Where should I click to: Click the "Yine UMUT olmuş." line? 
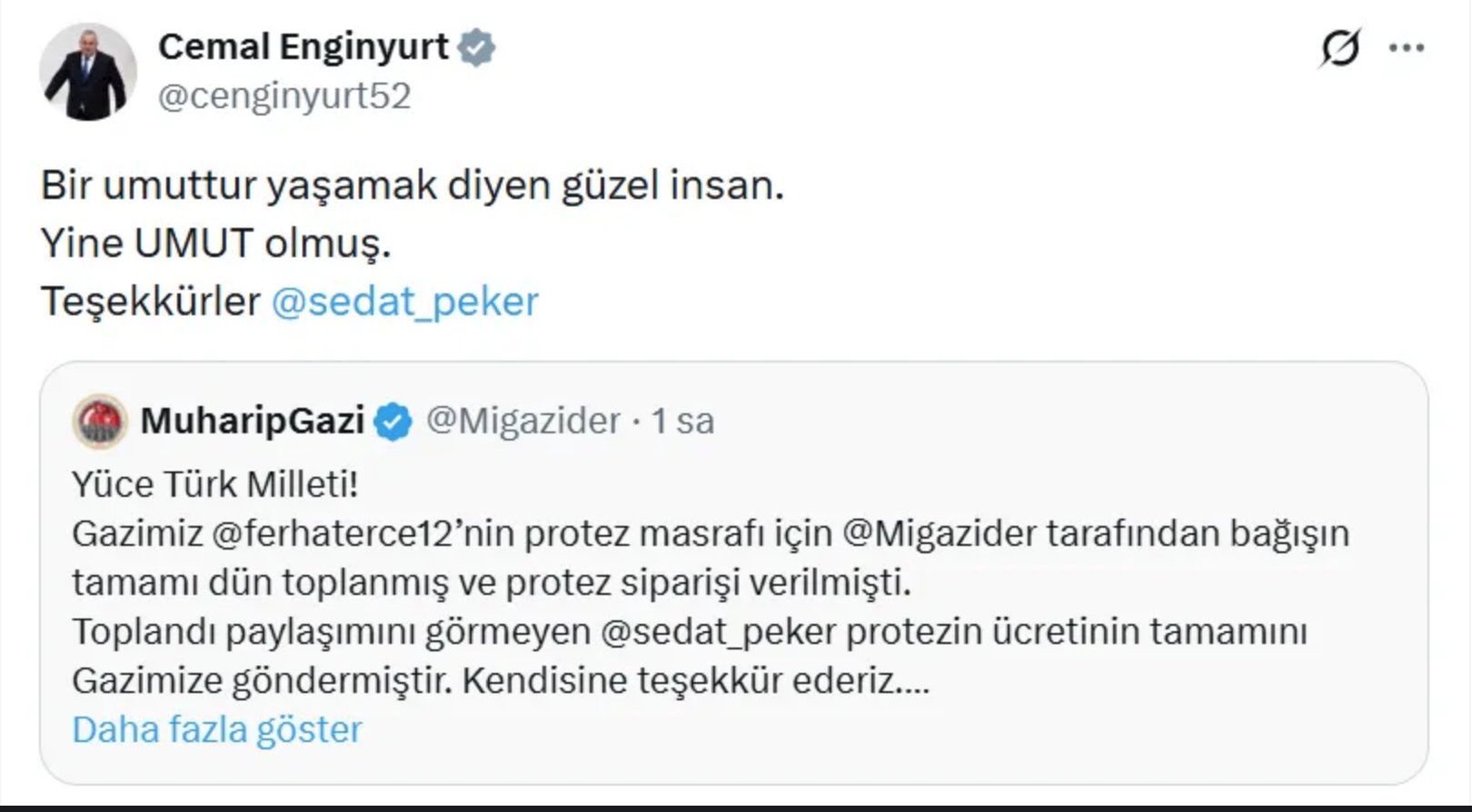[215, 243]
